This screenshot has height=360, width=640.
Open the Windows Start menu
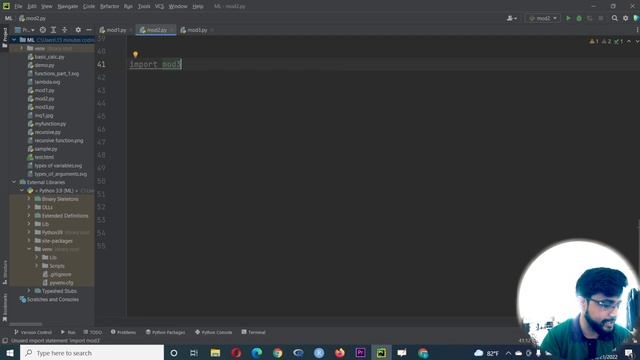[x=10, y=353]
